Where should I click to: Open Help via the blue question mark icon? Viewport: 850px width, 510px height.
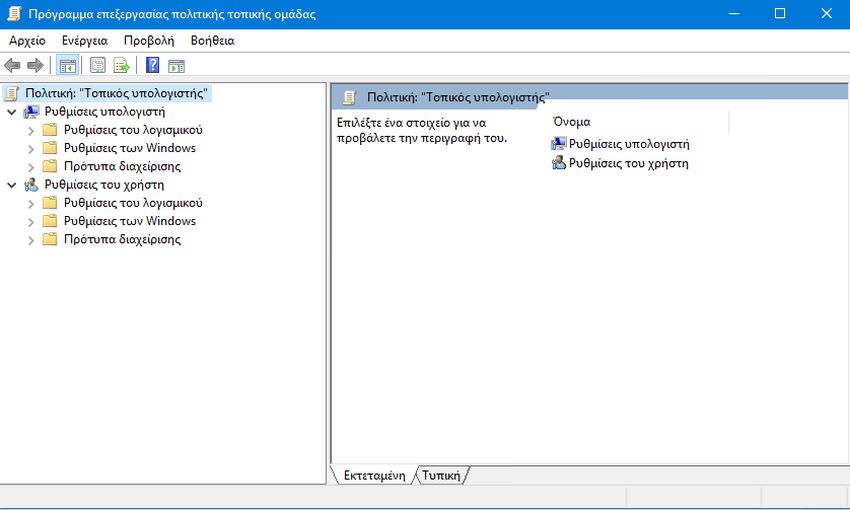(x=153, y=66)
